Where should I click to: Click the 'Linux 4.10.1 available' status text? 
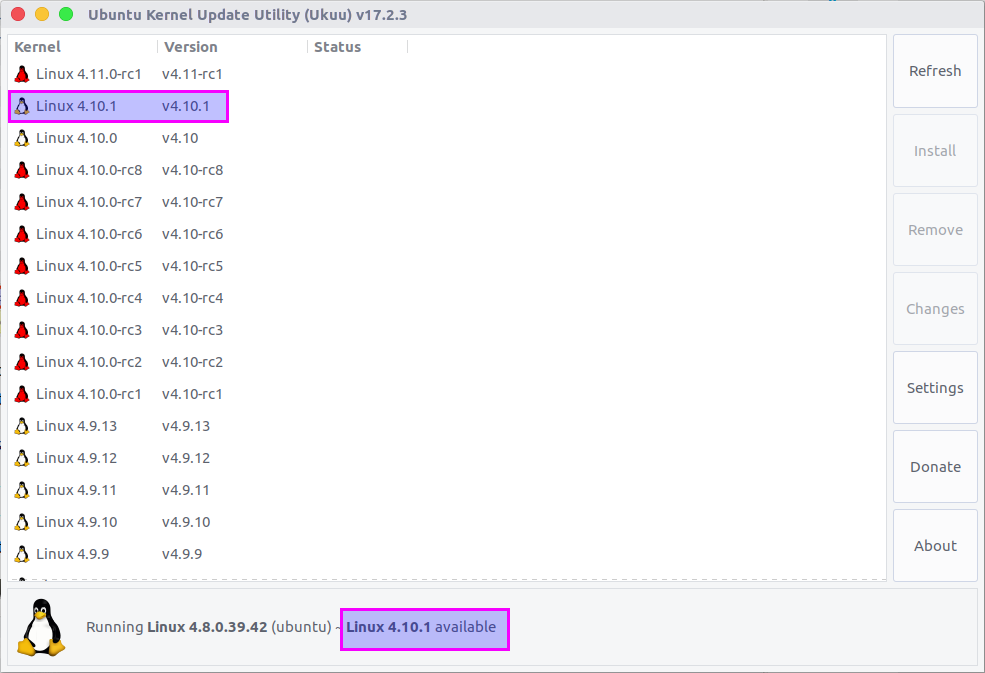422,627
